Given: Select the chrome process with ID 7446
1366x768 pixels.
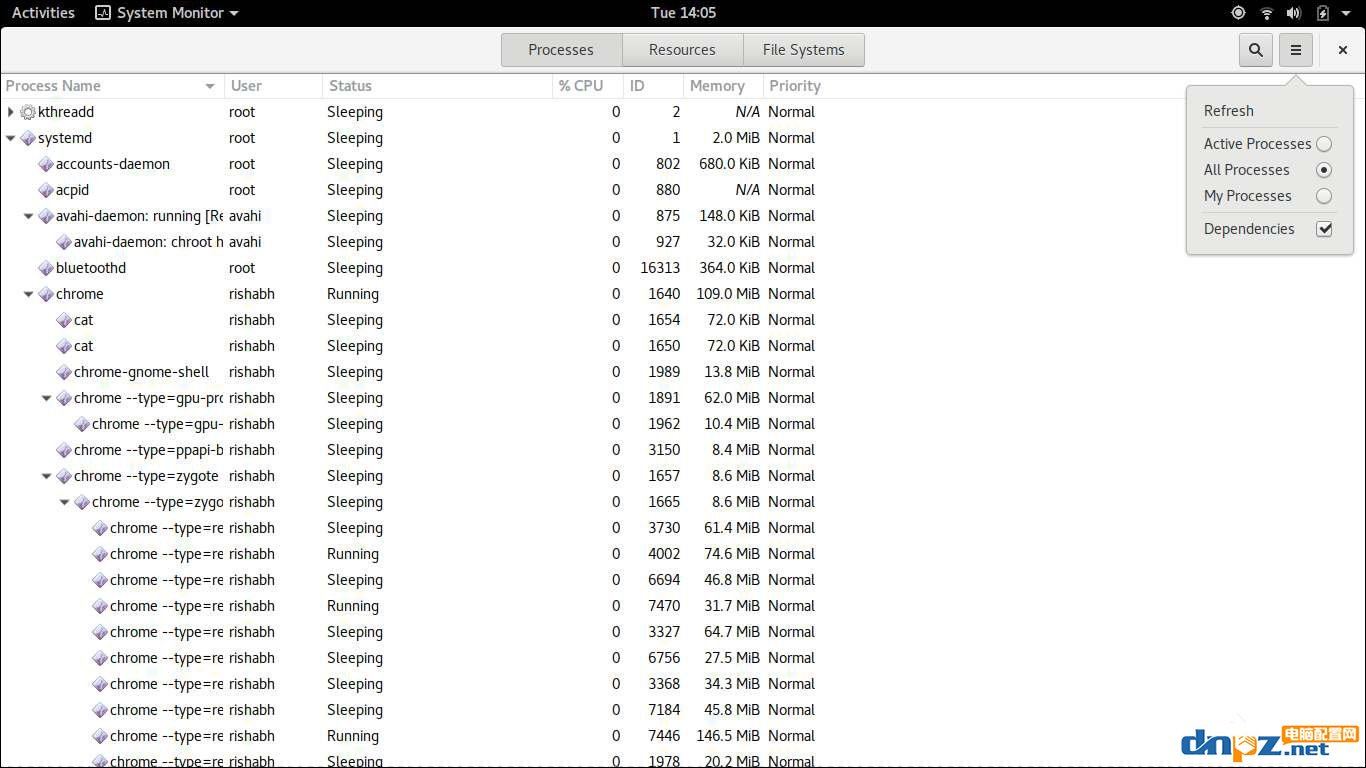Looking at the screenshot, I should tap(683, 736).
